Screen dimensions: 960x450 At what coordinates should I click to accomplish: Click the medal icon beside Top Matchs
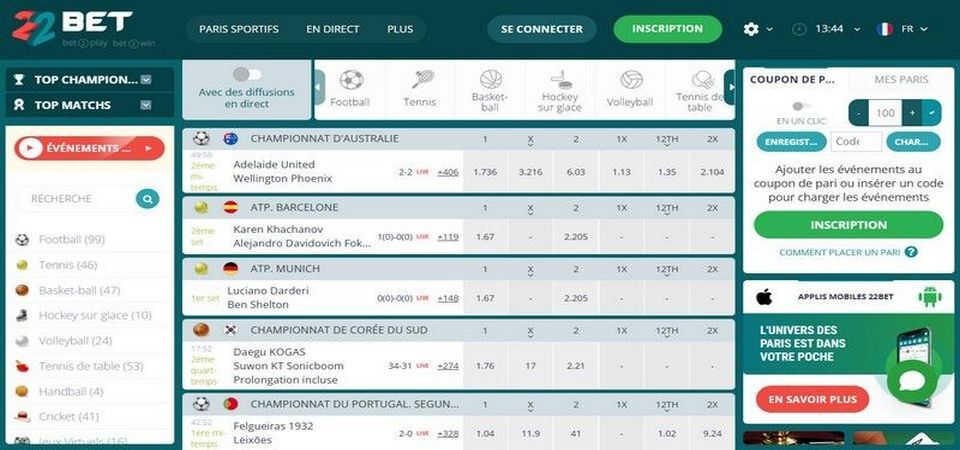point(19,105)
